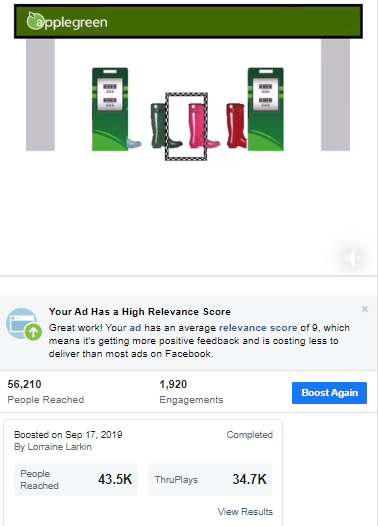Select the pink boot in the video

[x=202, y=126]
